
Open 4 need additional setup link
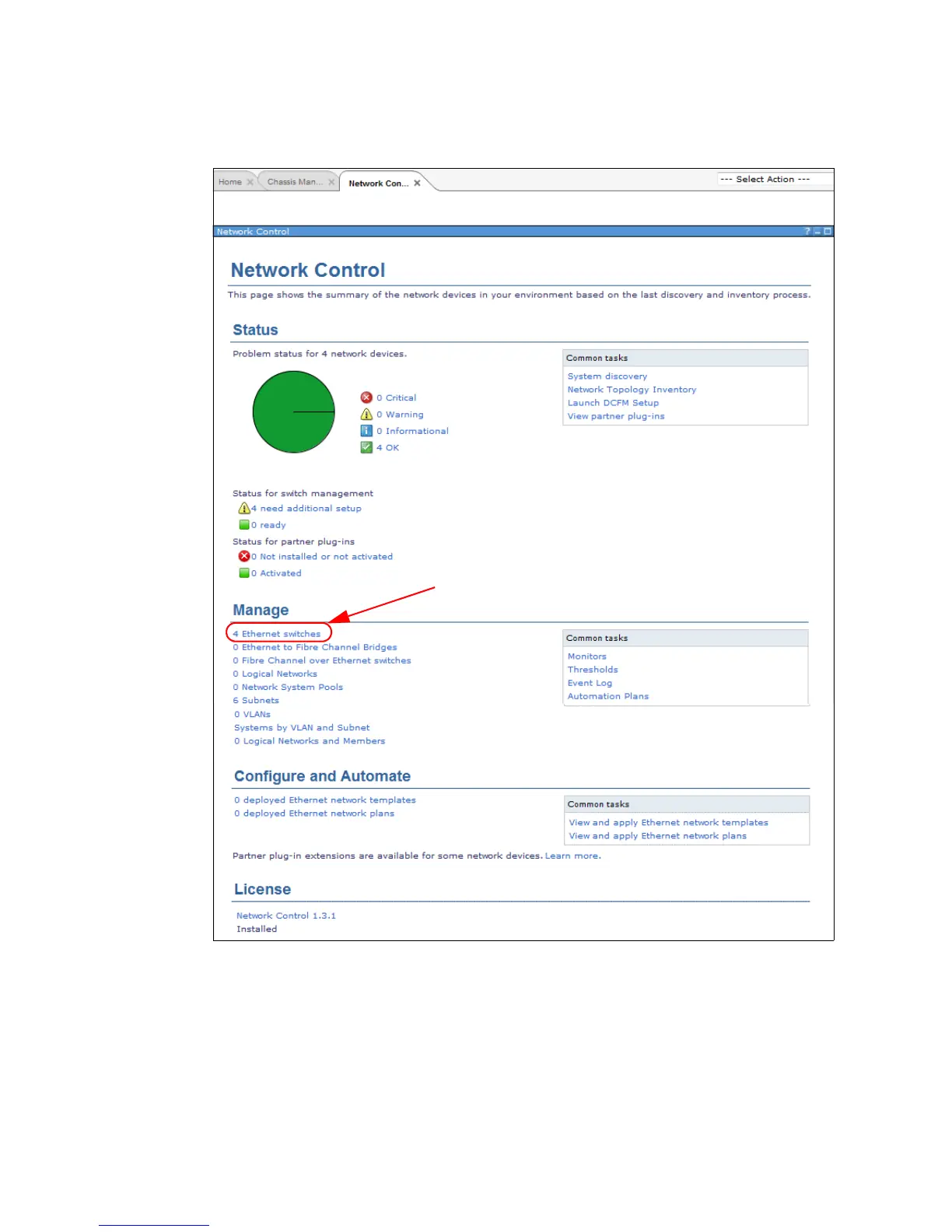pos(306,509)
